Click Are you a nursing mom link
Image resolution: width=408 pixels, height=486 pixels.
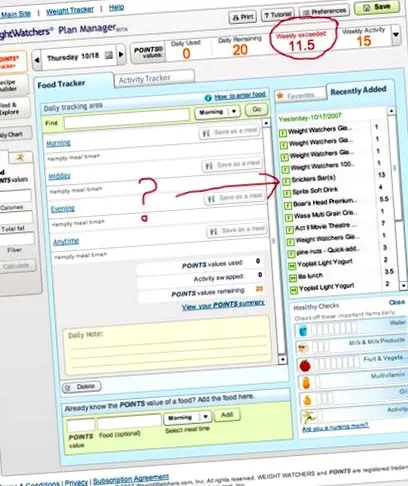pos(335,427)
